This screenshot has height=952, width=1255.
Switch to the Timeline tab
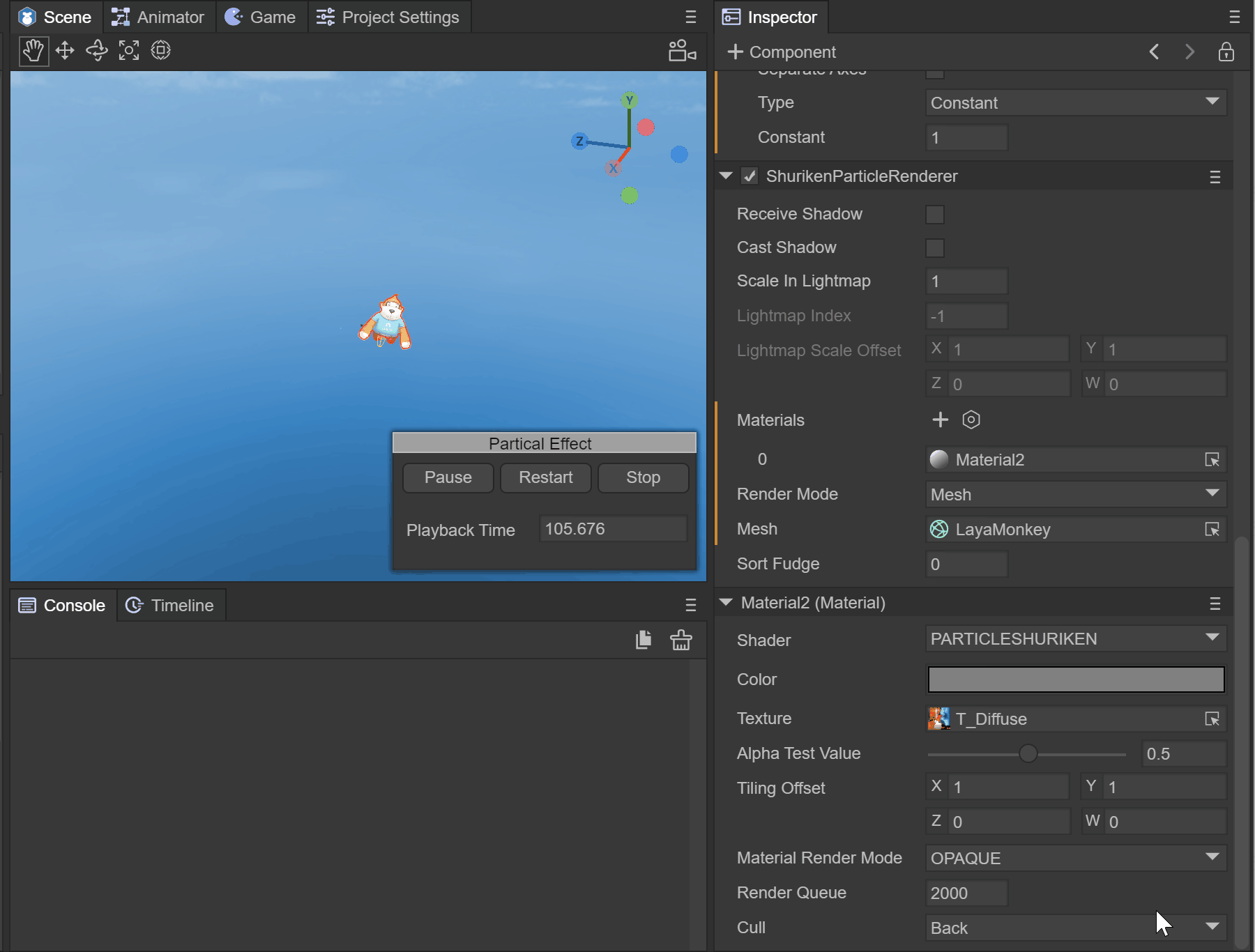(x=171, y=606)
